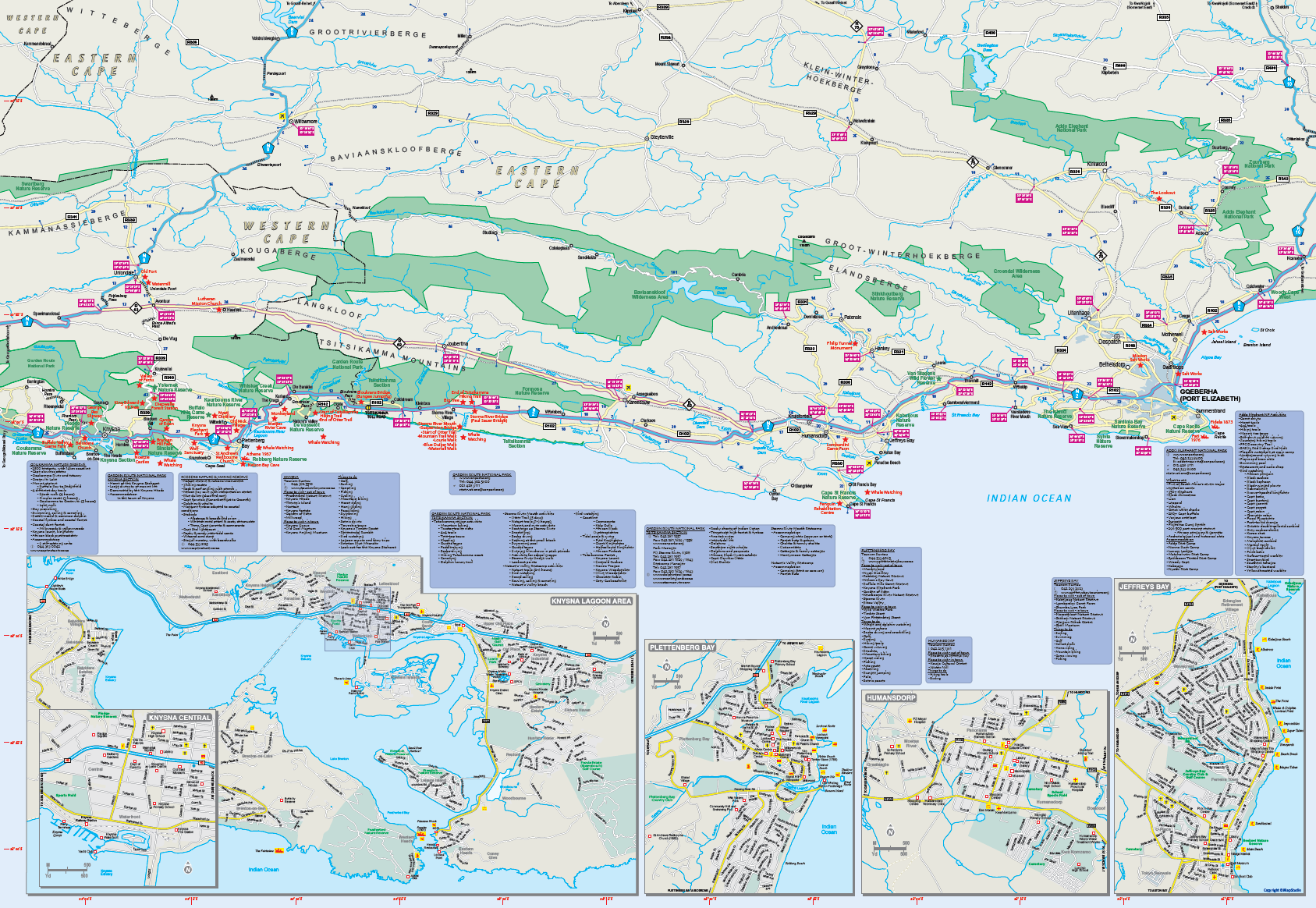
Task: Click the Zuurberg National Park label
Action: pos(1259,164)
